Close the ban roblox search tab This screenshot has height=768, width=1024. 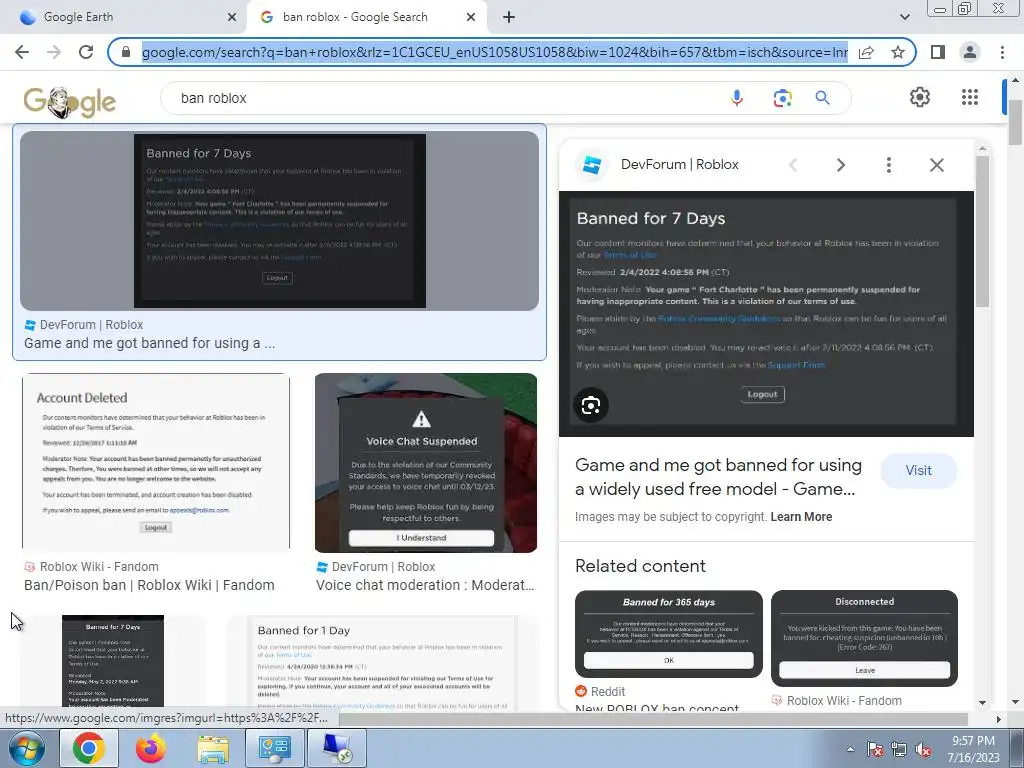coord(471,17)
